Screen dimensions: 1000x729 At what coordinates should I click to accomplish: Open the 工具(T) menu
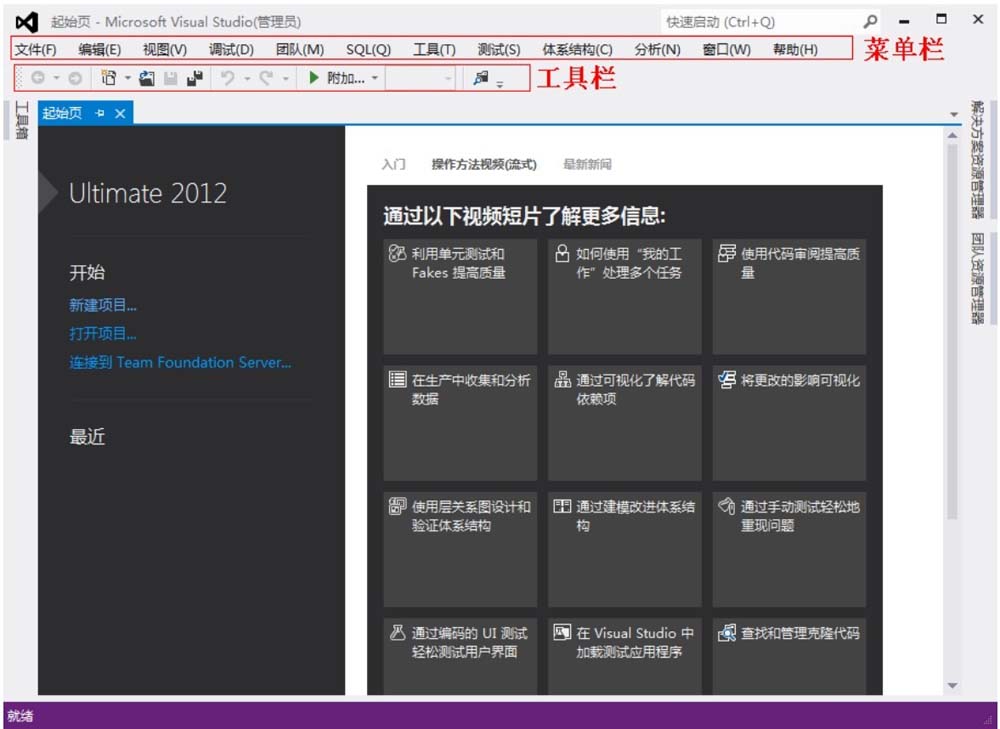click(x=434, y=49)
